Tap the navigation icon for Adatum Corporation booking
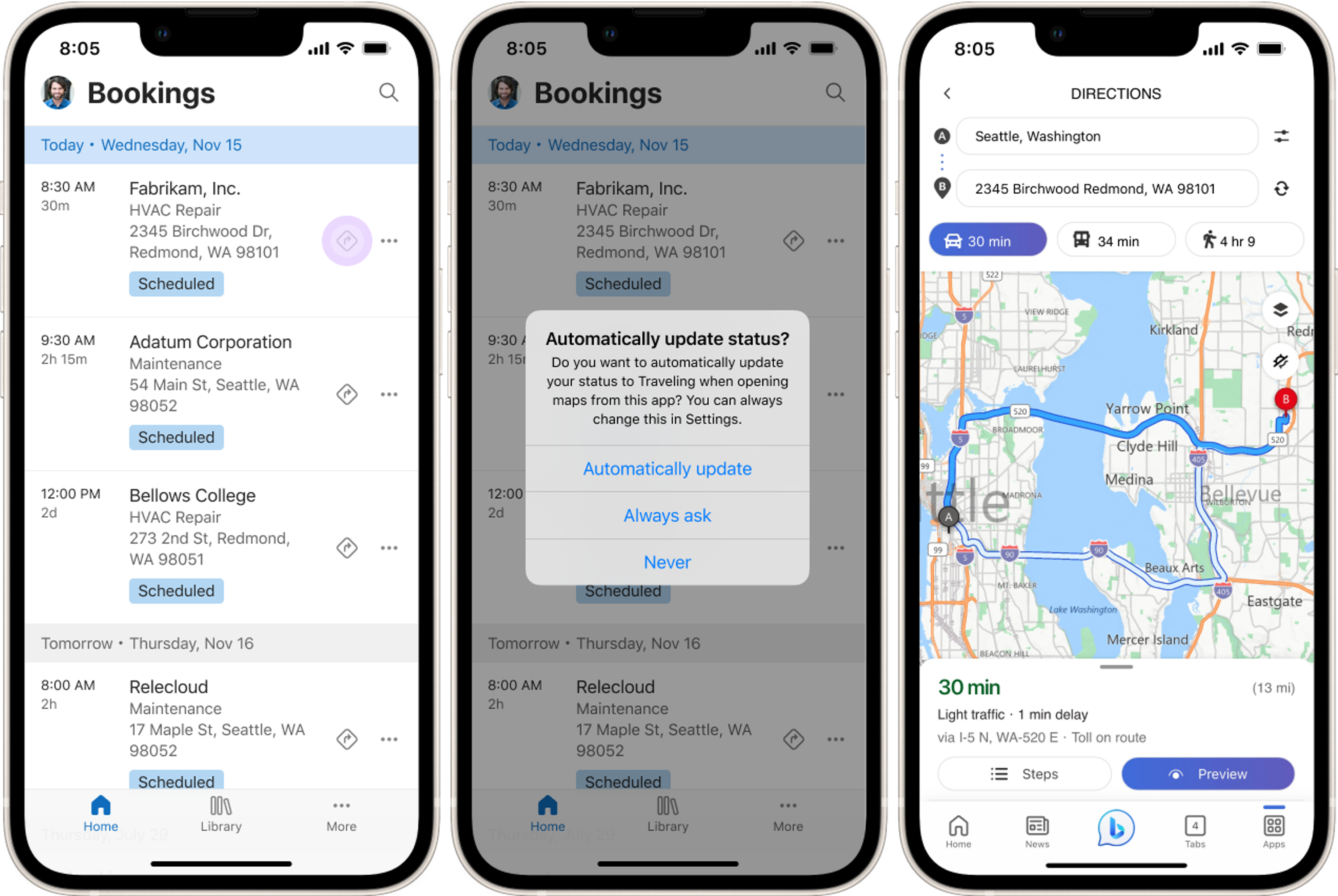 347,394
